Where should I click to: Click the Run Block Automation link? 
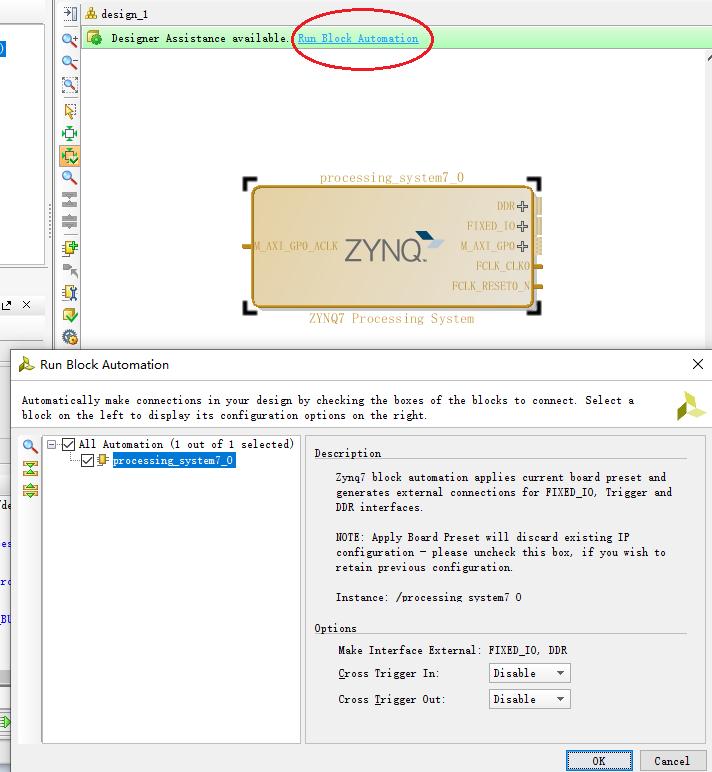pyautogui.click(x=358, y=38)
